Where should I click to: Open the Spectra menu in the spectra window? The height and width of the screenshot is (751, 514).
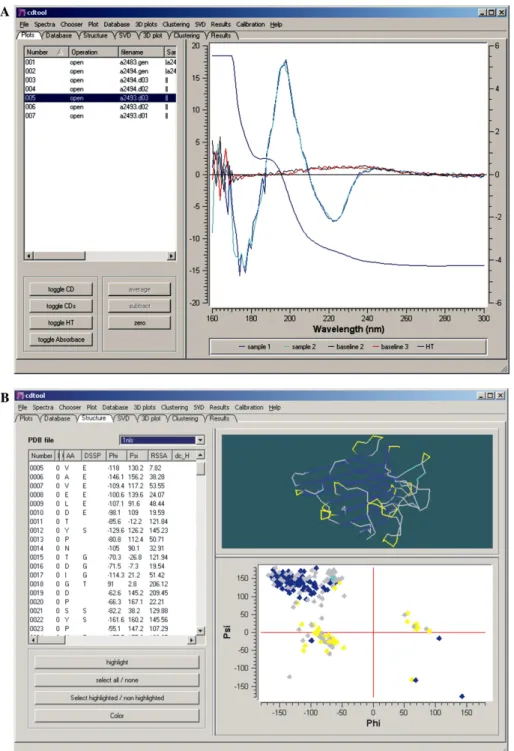click(44, 24)
